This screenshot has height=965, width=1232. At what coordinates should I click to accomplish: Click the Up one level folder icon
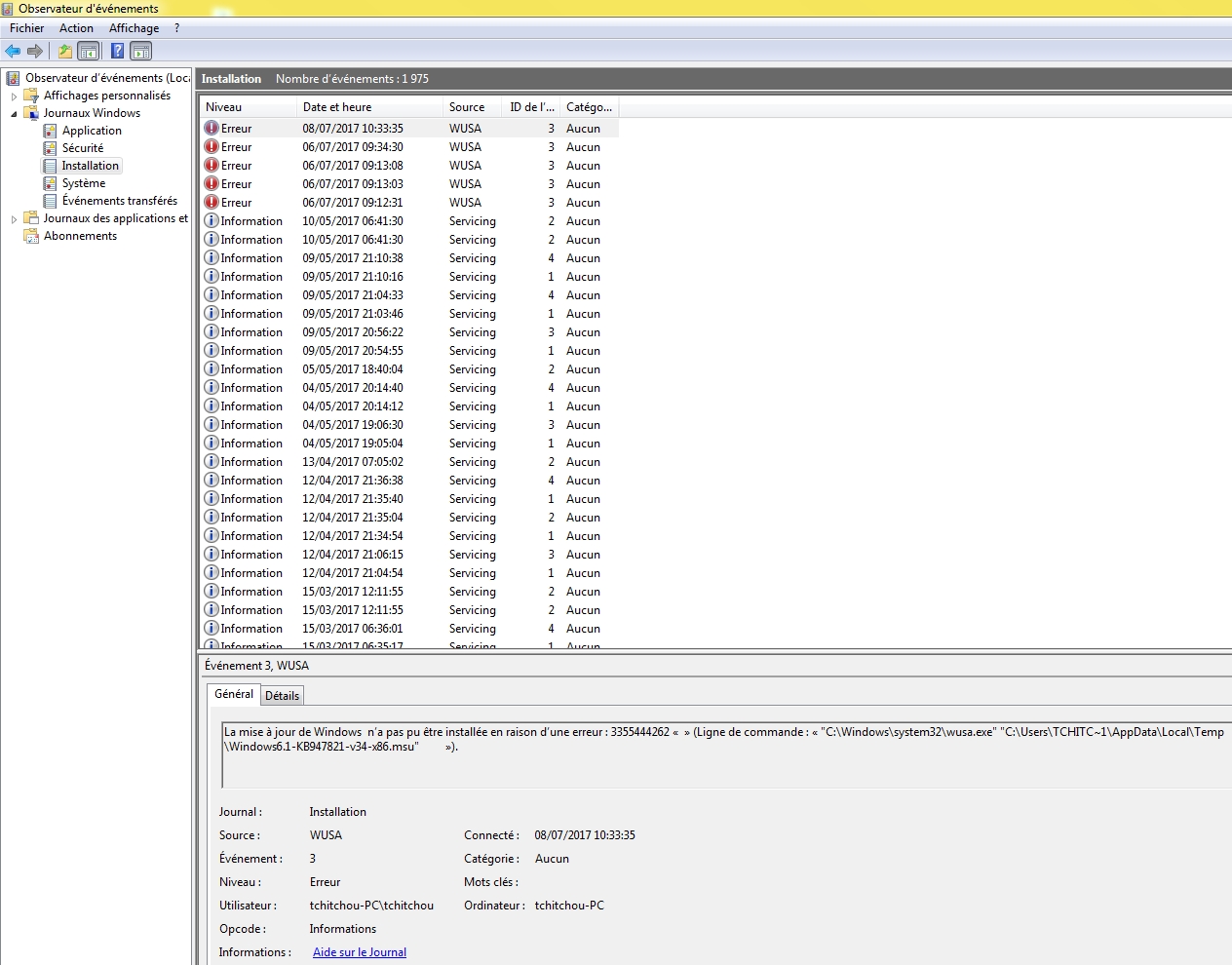click(x=65, y=51)
